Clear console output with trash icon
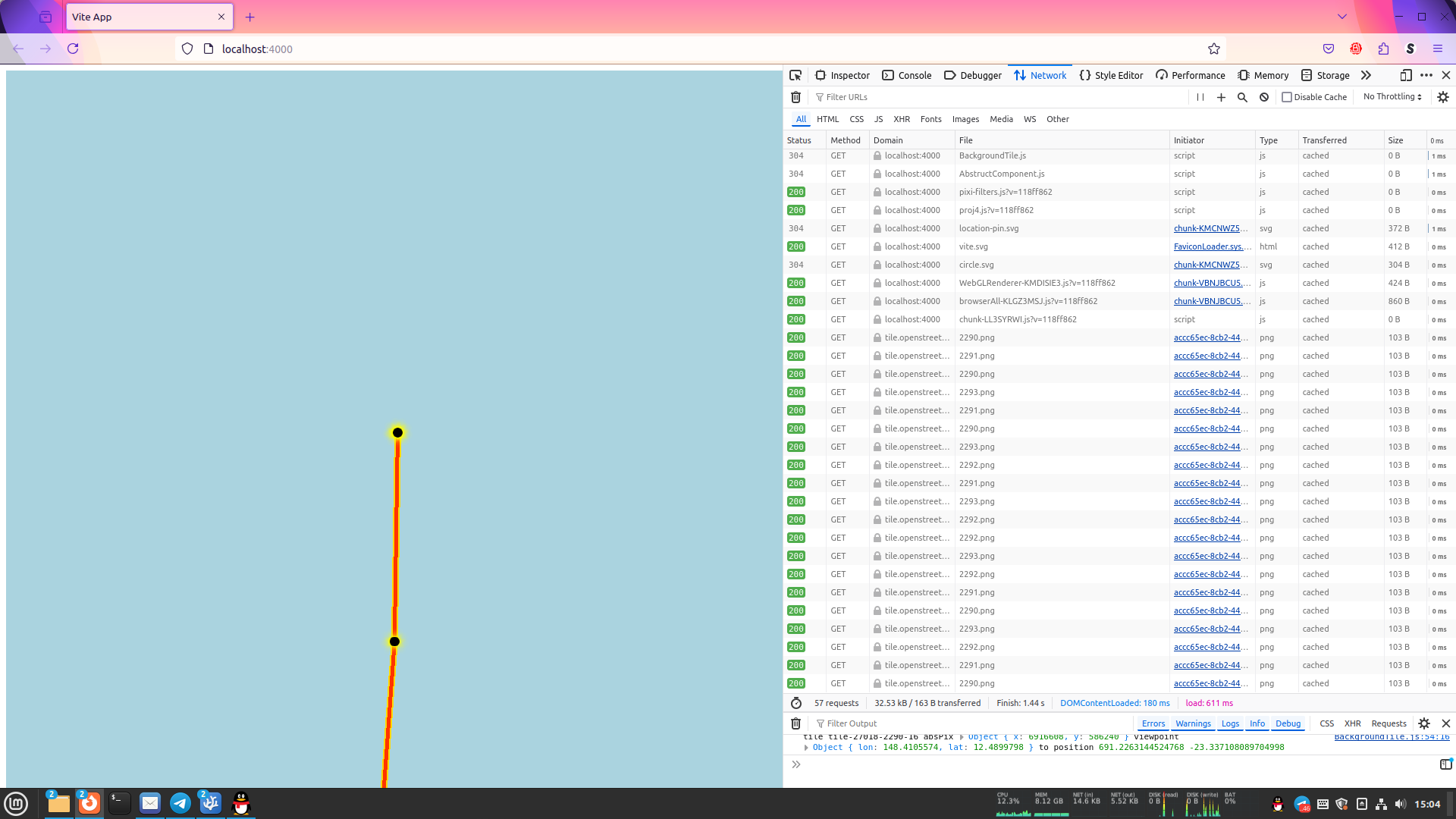Screen dimensions: 1456x819 click(x=795, y=723)
